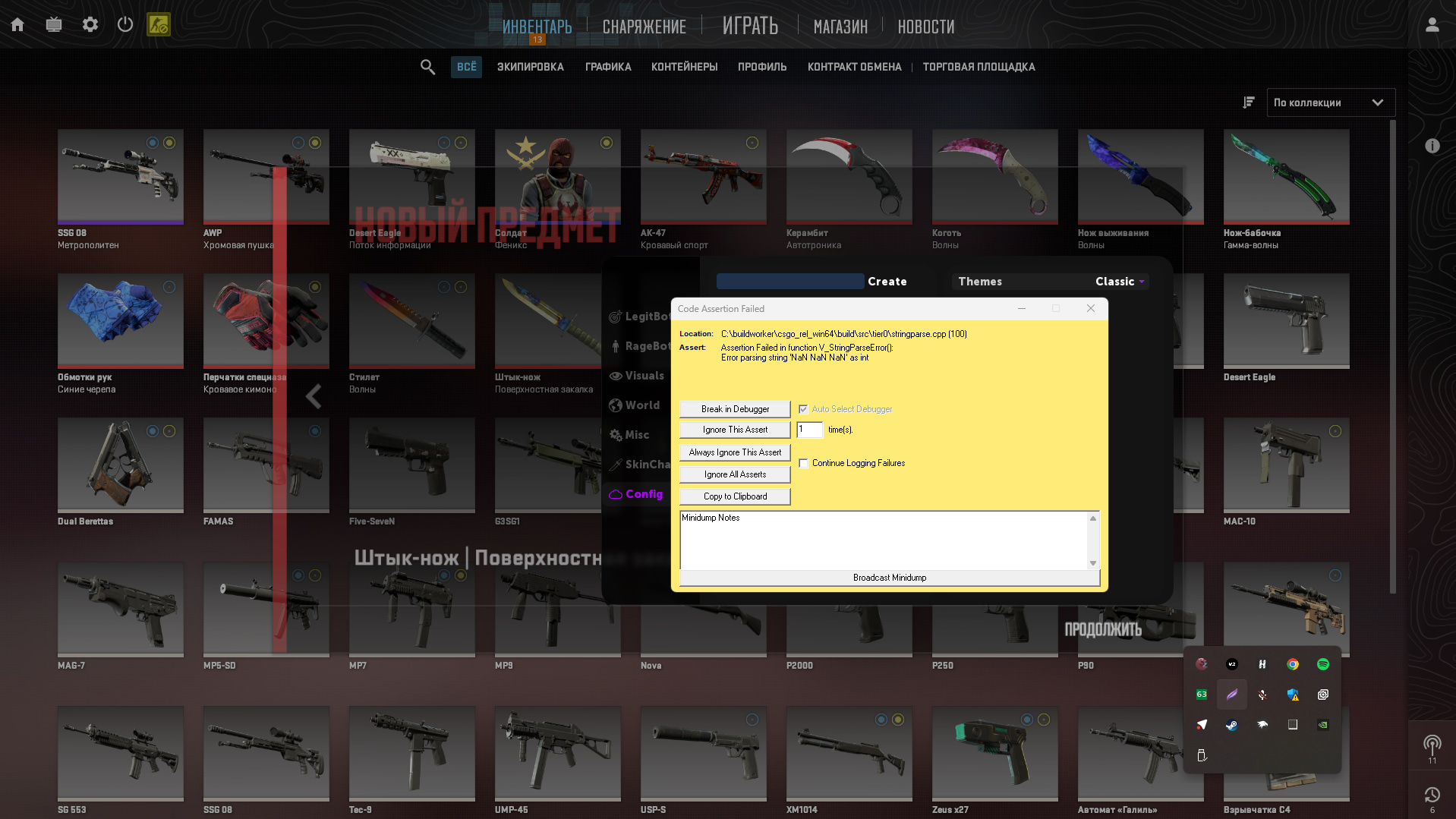The width and height of the screenshot is (1456, 819).
Task: Click the inventory vertical scrollbar
Action: [x=1392, y=357]
